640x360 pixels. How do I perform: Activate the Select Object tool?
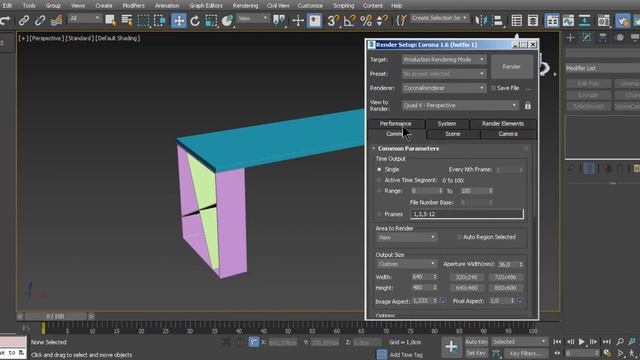110,20
